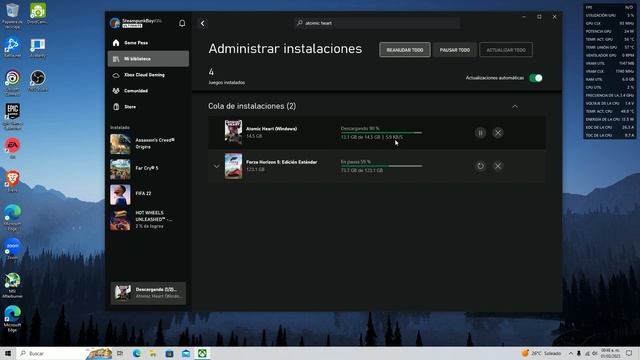This screenshot has width=640, height=360.
Task: Click the Xbox app taskbar icon
Action: [202, 353]
